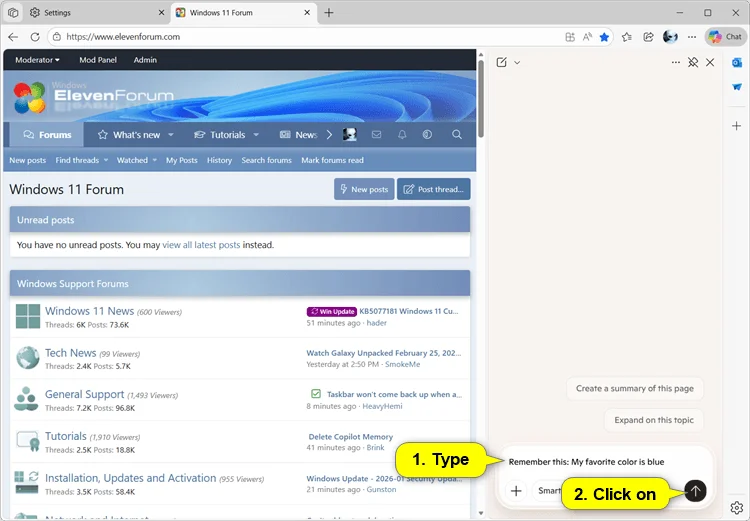Open Outlook sidebar icon
The height and width of the screenshot is (521, 750).
point(737,63)
